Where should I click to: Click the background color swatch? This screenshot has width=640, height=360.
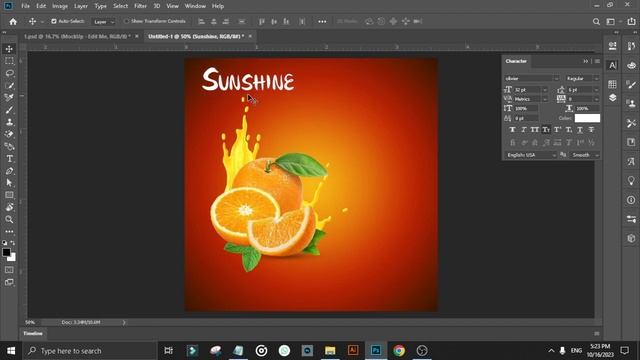point(13,258)
